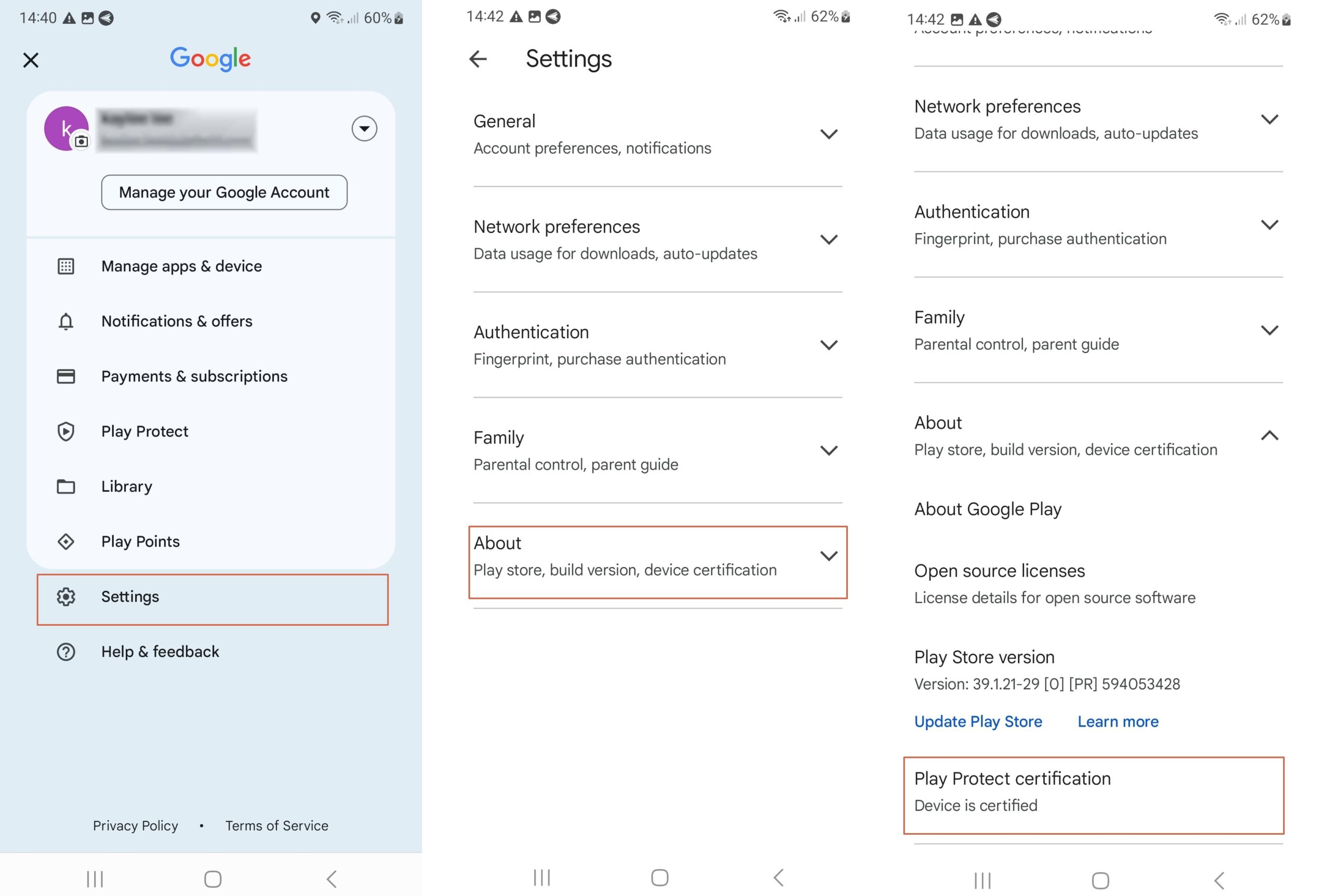Open Manage your Google Account button
This screenshot has height=896, width=1330.
tap(224, 192)
